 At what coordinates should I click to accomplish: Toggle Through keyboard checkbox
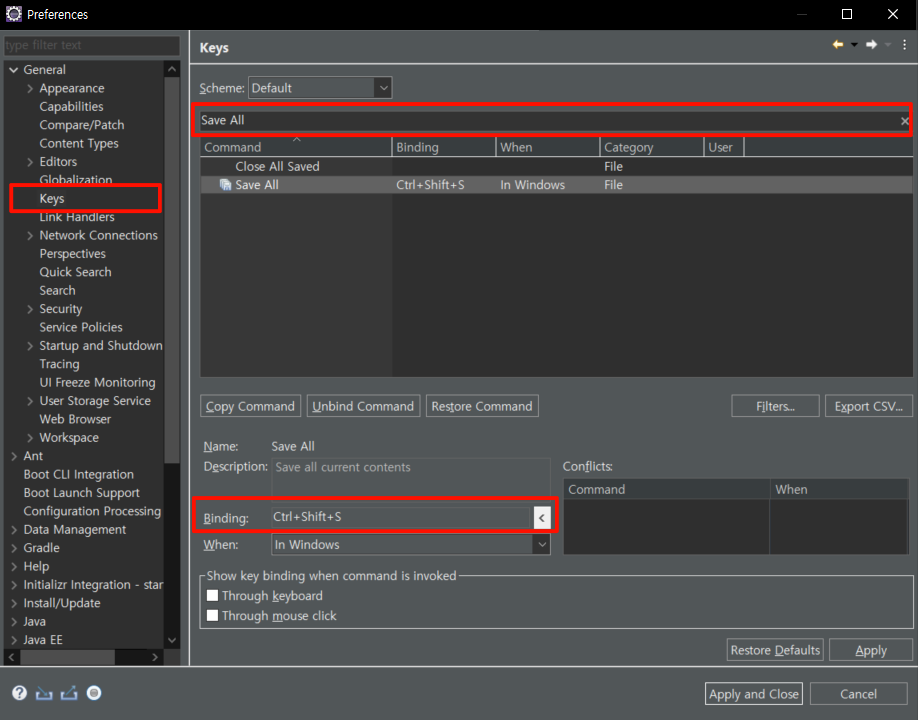point(212,595)
